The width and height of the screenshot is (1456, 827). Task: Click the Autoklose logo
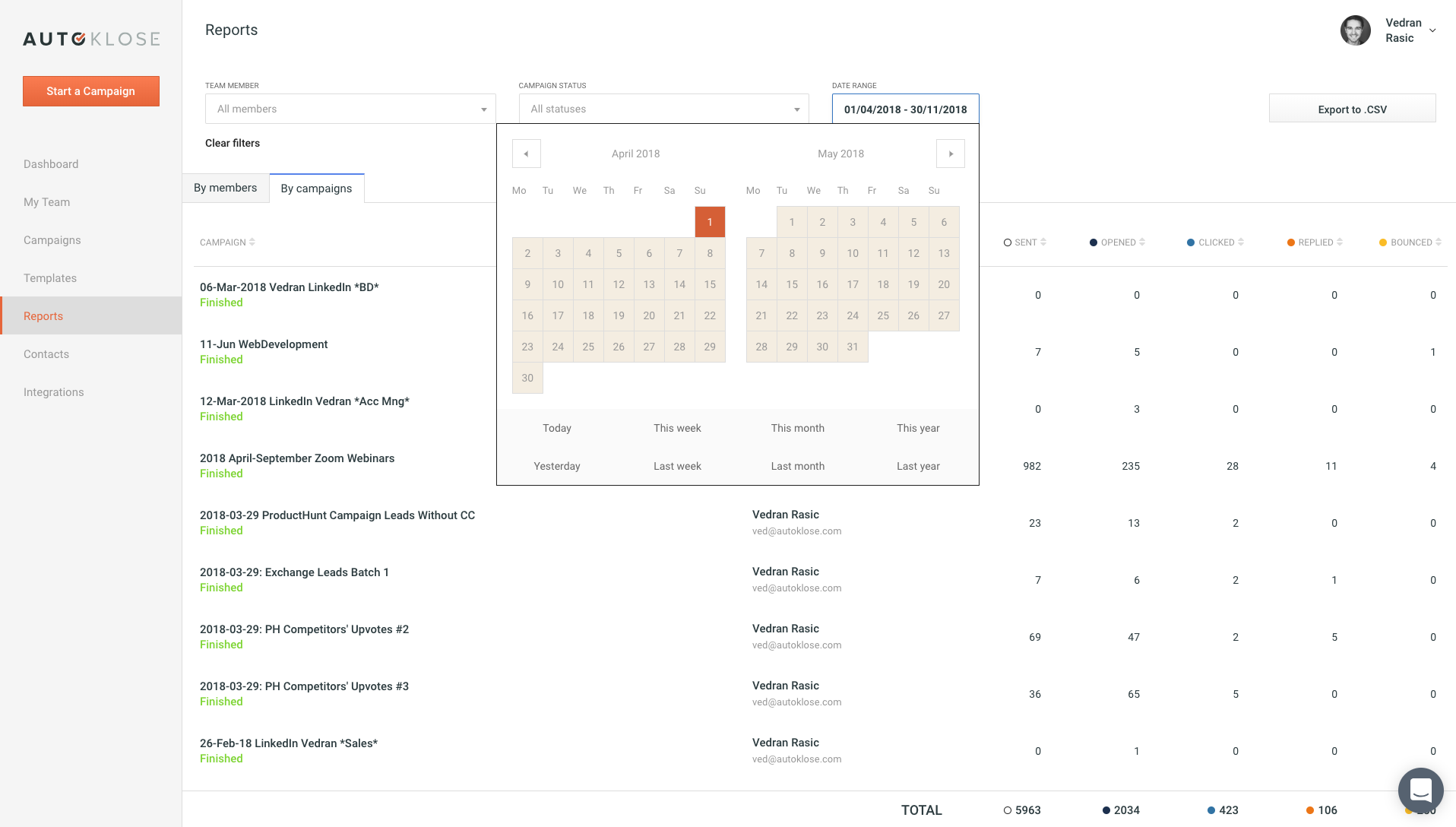(x=91, y=39)
